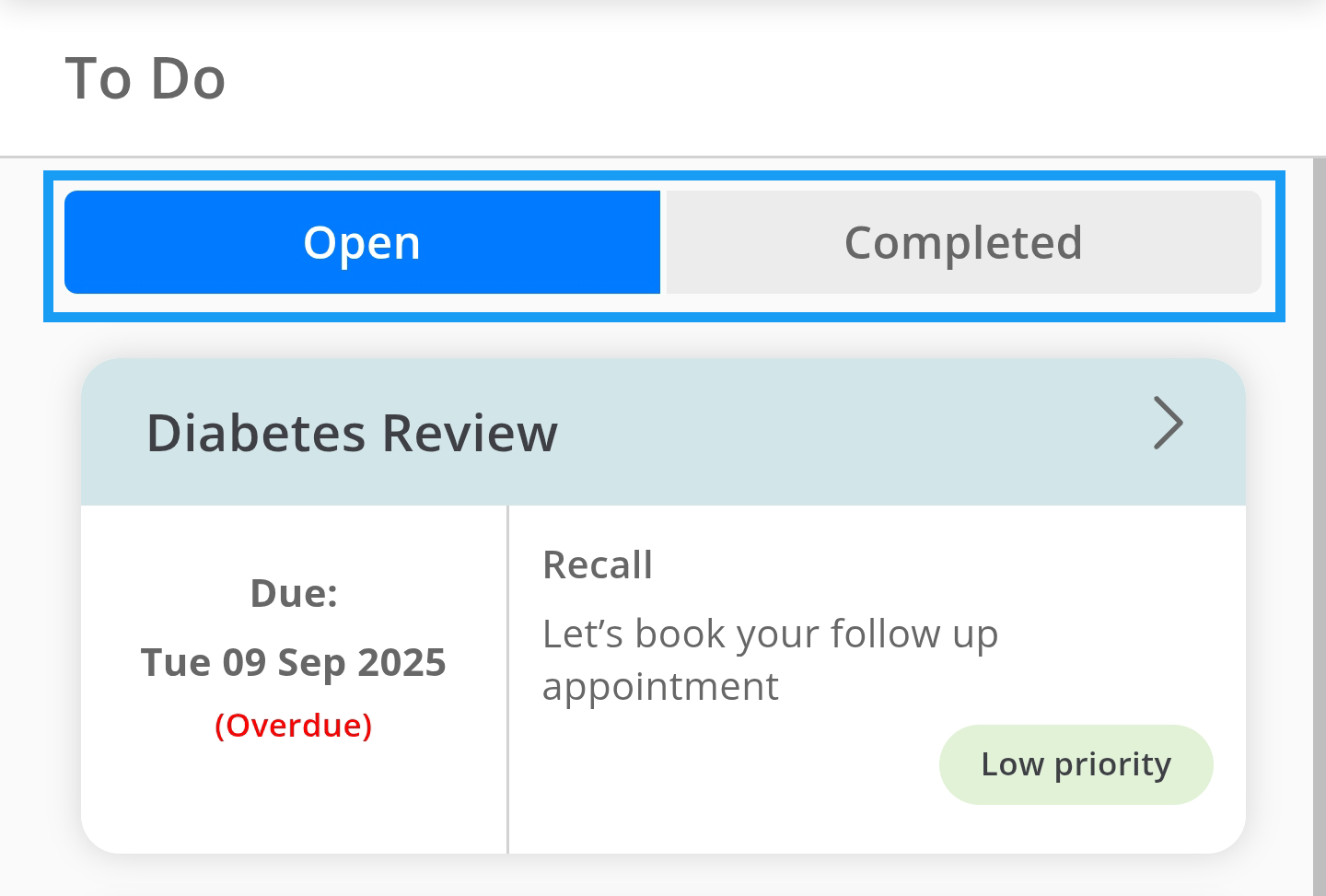This screenshot has height=896, width=1326.
Task: Switch to the Completed tab
Action: (963, 243)
